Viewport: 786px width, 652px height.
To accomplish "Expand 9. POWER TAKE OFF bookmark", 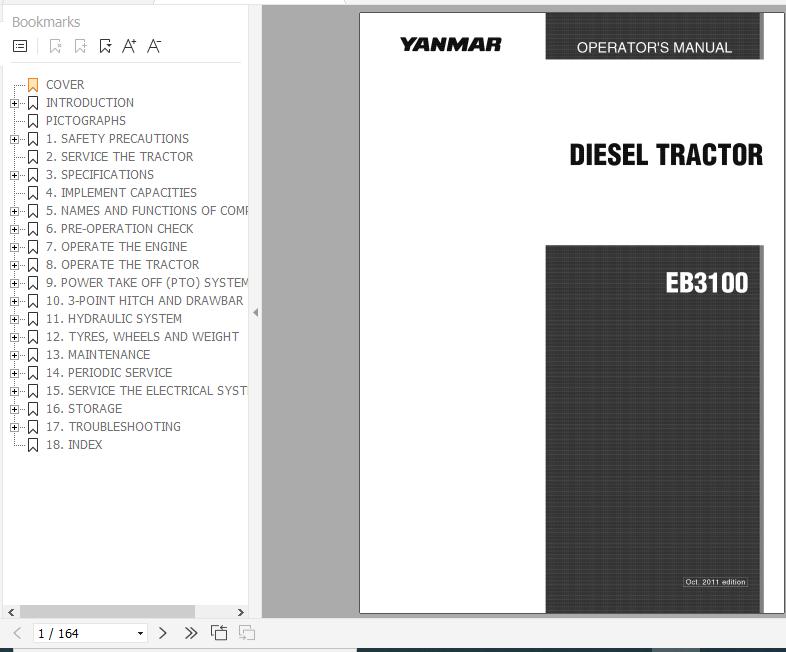I will pos(15,284).
